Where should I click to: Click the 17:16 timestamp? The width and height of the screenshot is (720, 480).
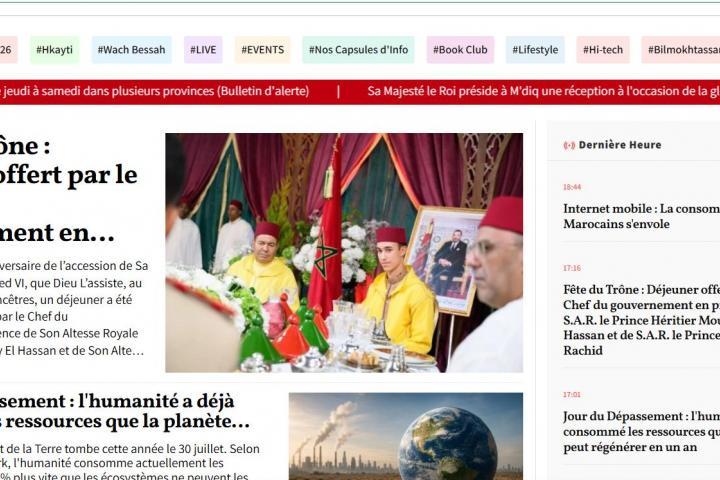click(572, 268)
